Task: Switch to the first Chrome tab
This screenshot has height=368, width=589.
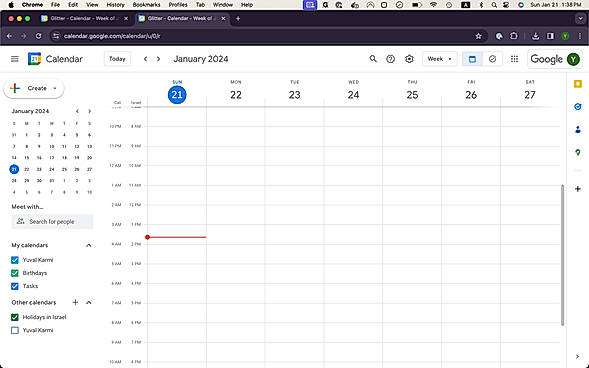Action: coord(84,18)
